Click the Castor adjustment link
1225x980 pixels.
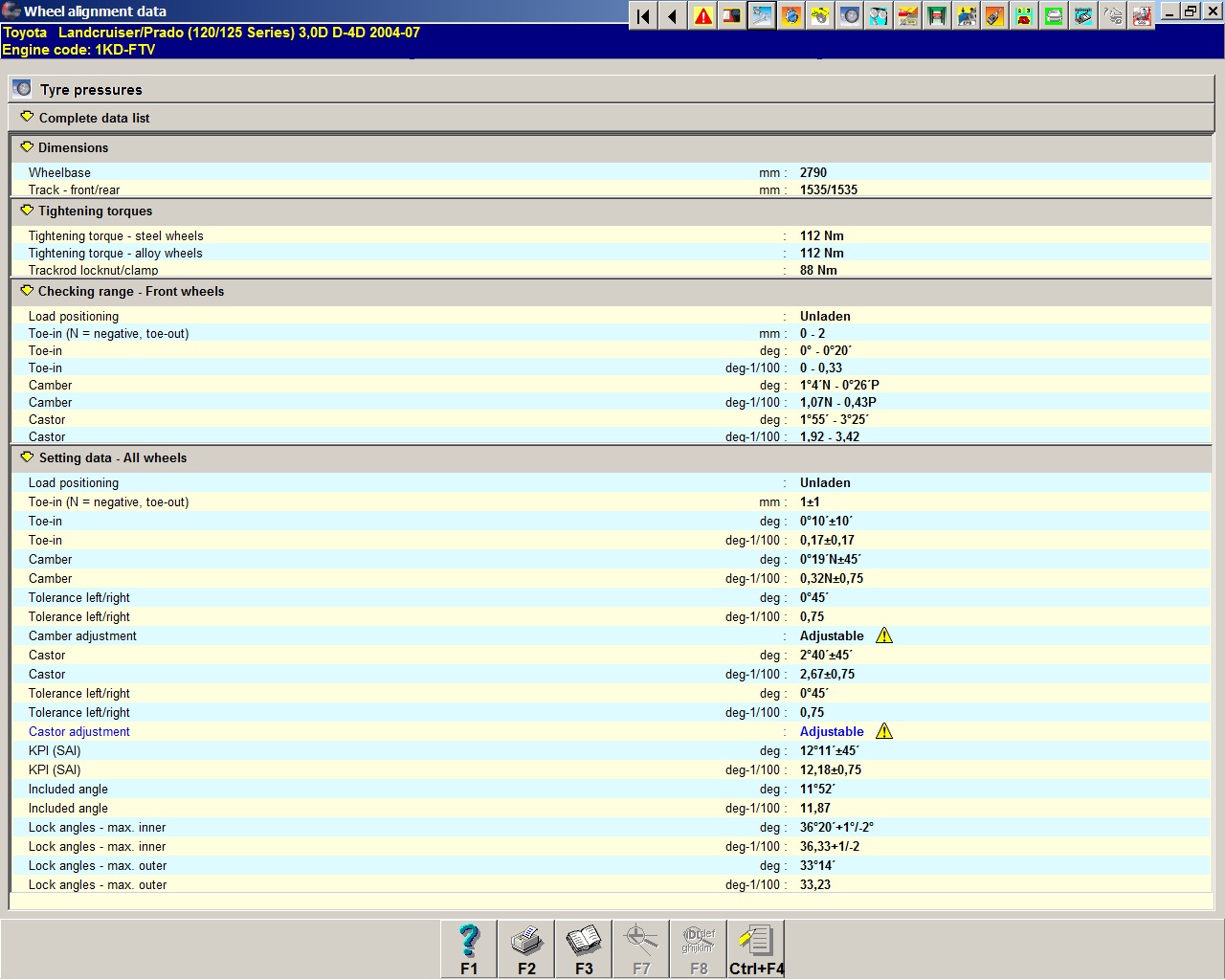click(78, 731)
